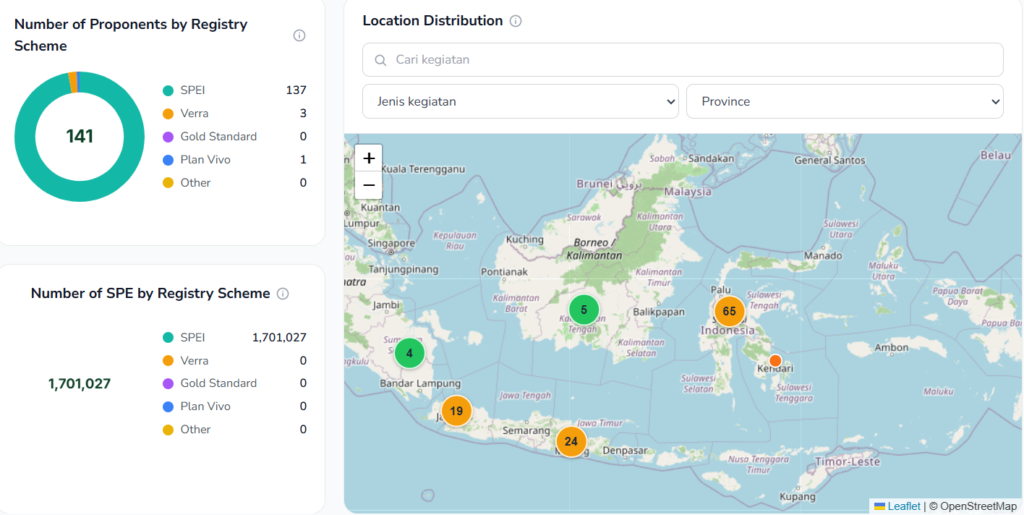
Task: Click Gold Standard label in SPE legend
Action: 219,383
